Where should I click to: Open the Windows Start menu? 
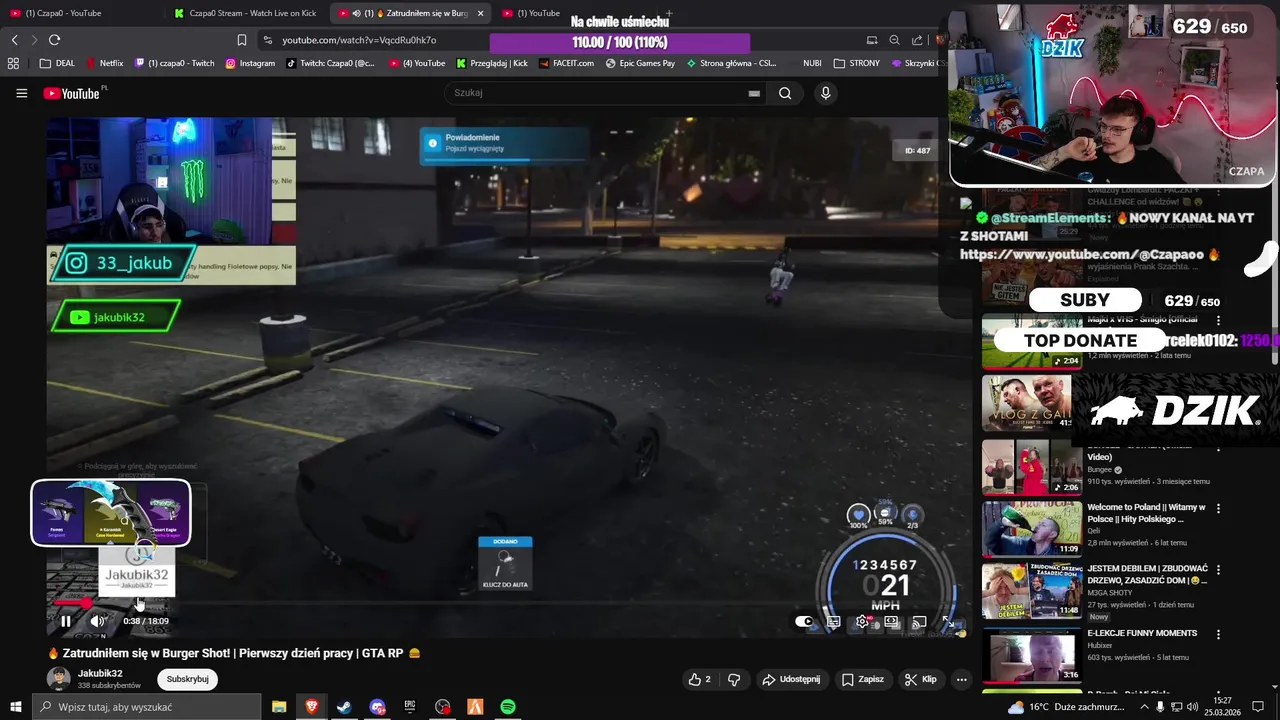coord(15,707)
